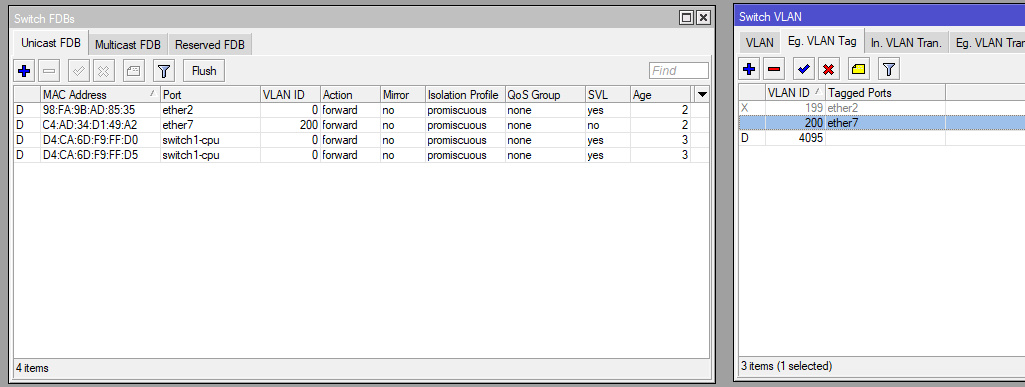Sort by VLAN ID column in Switch FDBs

click(x=290, y=95)
